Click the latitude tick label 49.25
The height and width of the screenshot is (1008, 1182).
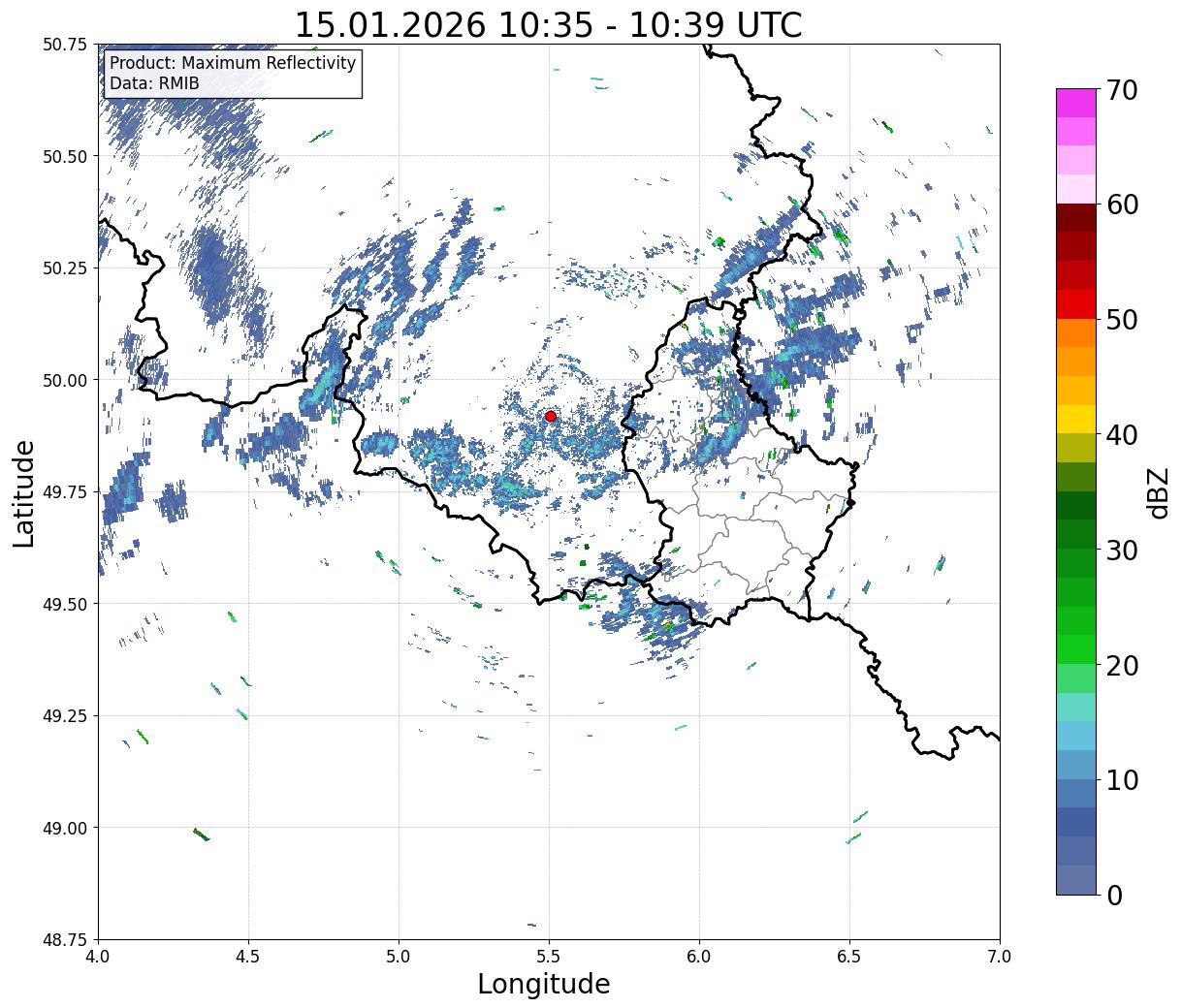65,716
